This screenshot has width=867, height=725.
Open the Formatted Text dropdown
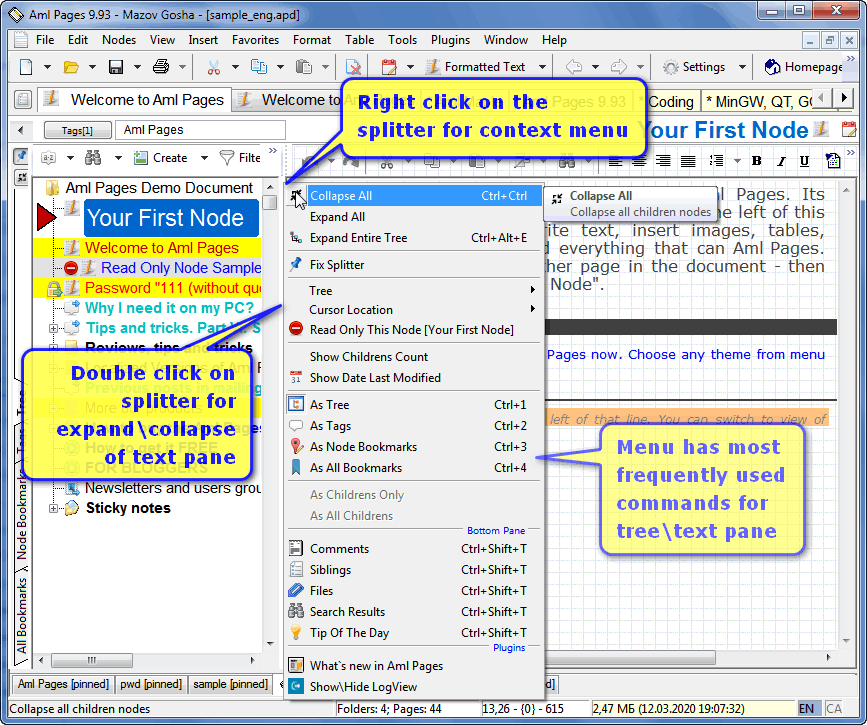point(542,67)
